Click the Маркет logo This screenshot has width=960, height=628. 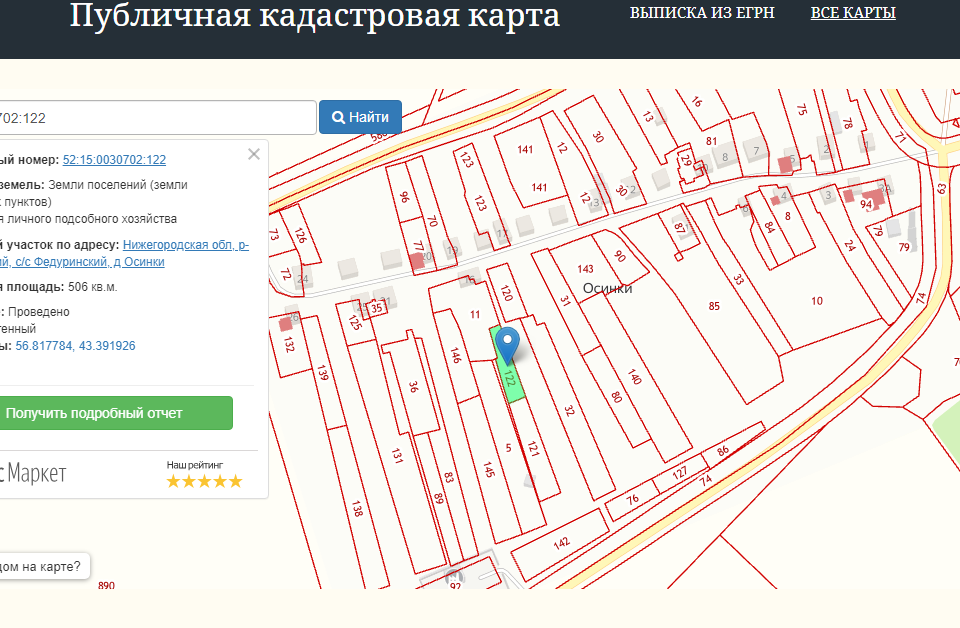coord(33,473)
